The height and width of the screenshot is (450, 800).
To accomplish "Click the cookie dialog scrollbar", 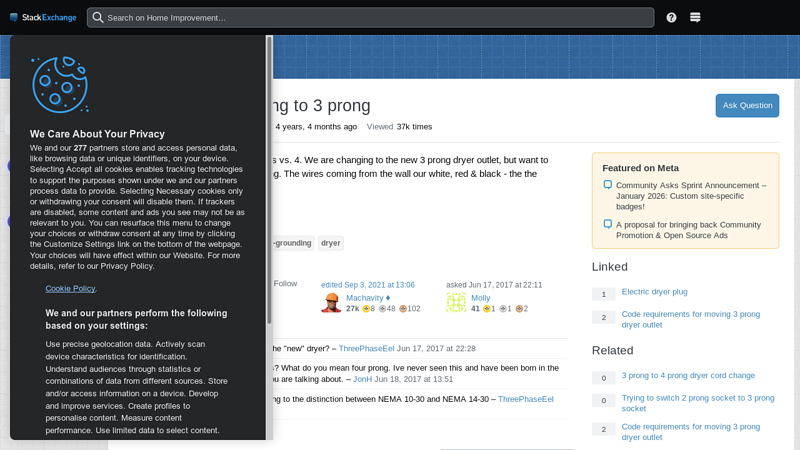I will point(269,180).
